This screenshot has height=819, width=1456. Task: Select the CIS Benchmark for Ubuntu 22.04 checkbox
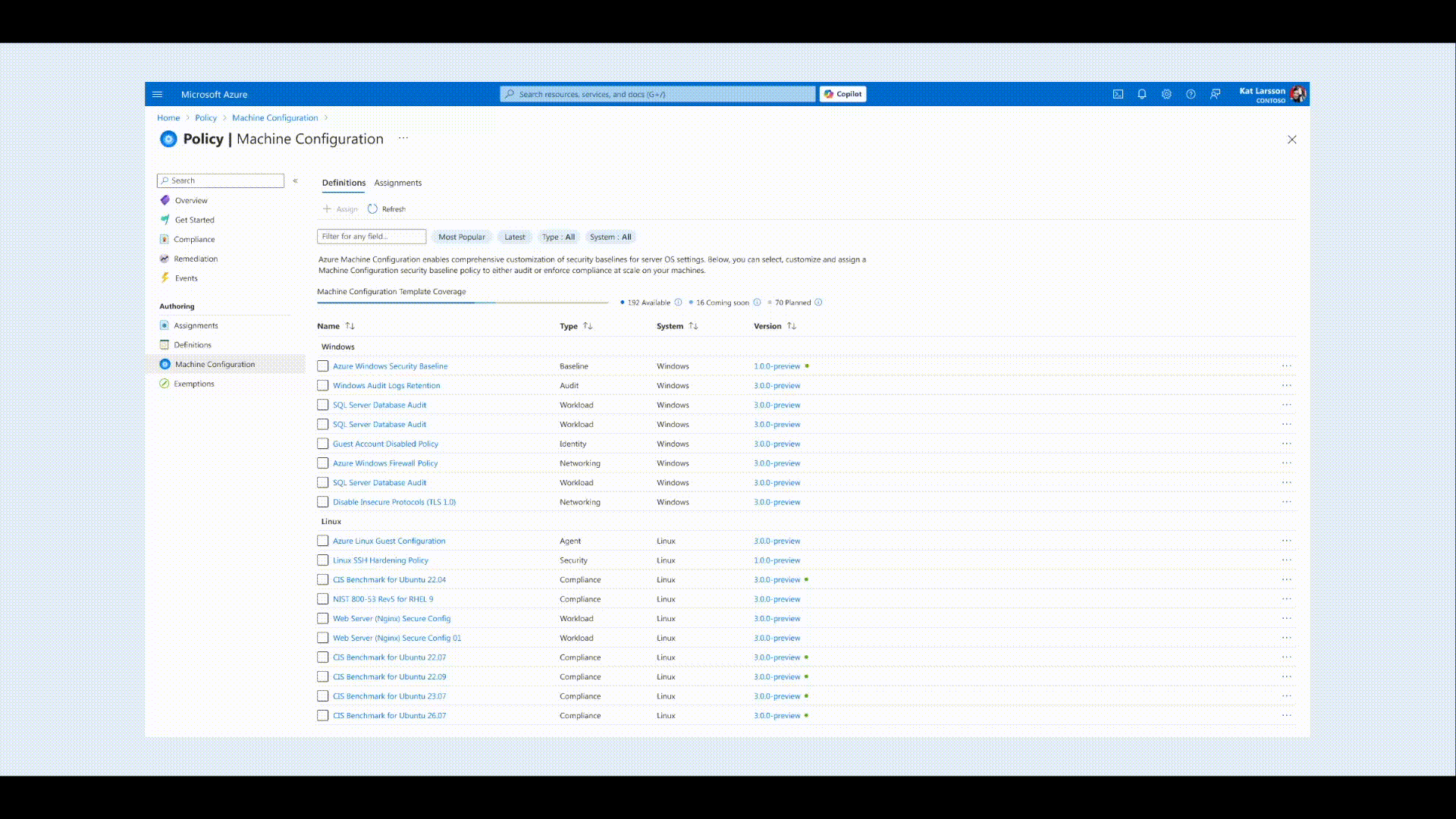[322, 579]
